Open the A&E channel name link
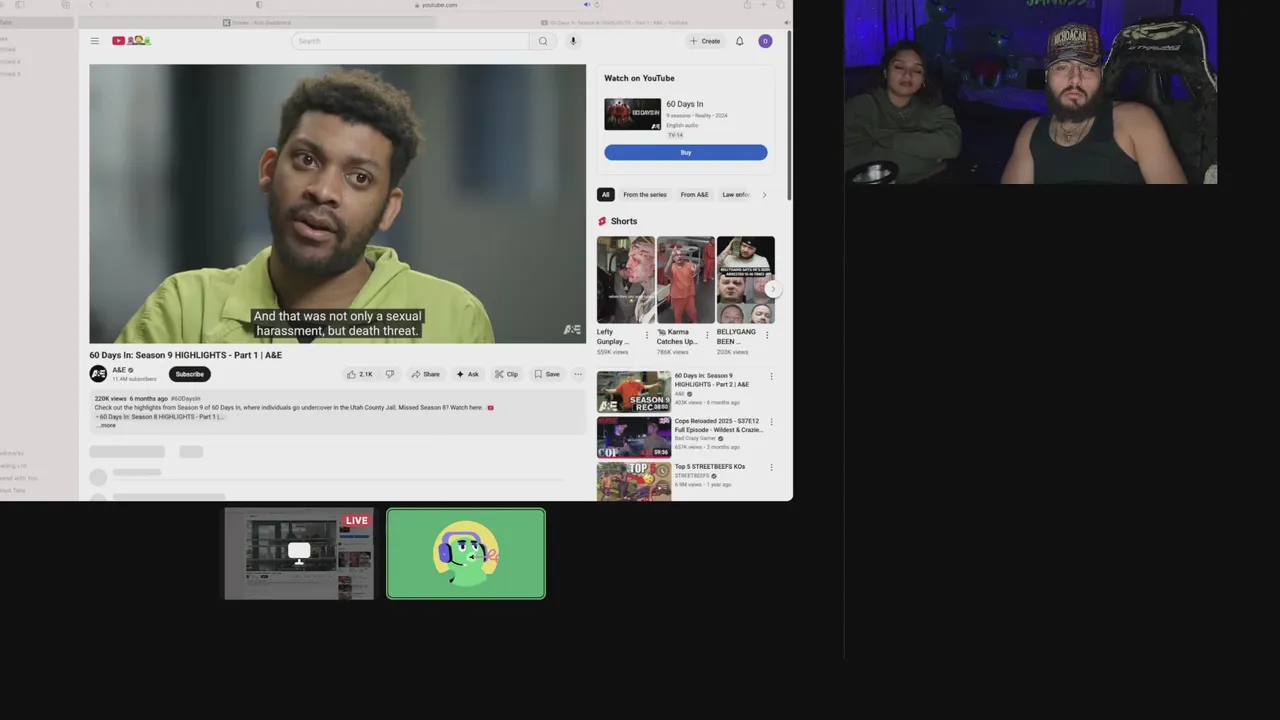This screenshot has height=720, width=1280. point(119,370)
